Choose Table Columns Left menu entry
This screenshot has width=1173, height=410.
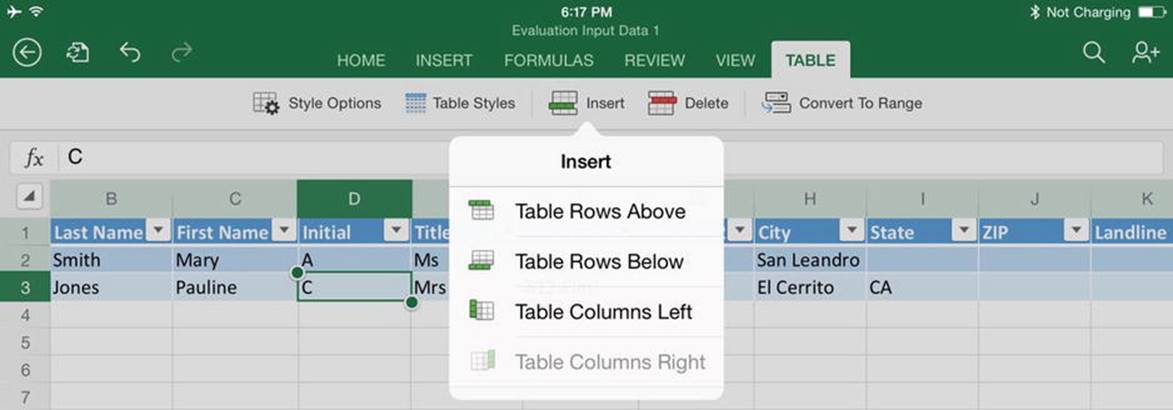(586, 311)
